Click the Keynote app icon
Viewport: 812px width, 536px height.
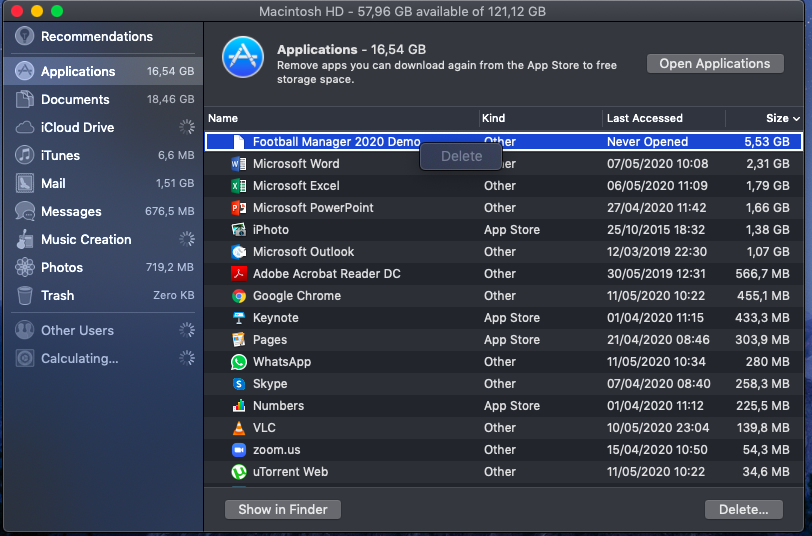point(238,317)
